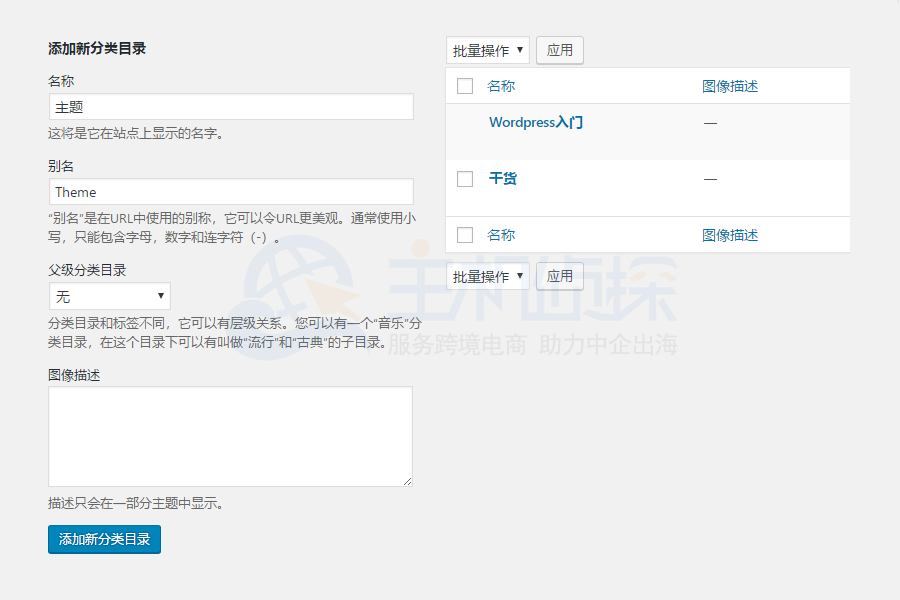The image size is (900, 600).
Task: Toggle select-all checkbox in table footer
Action: 465,235
